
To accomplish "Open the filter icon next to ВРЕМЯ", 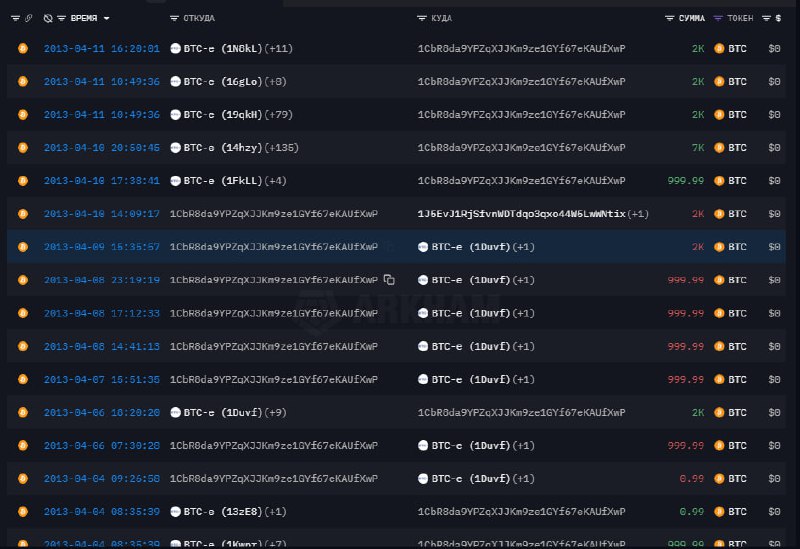I will point(61,18).
